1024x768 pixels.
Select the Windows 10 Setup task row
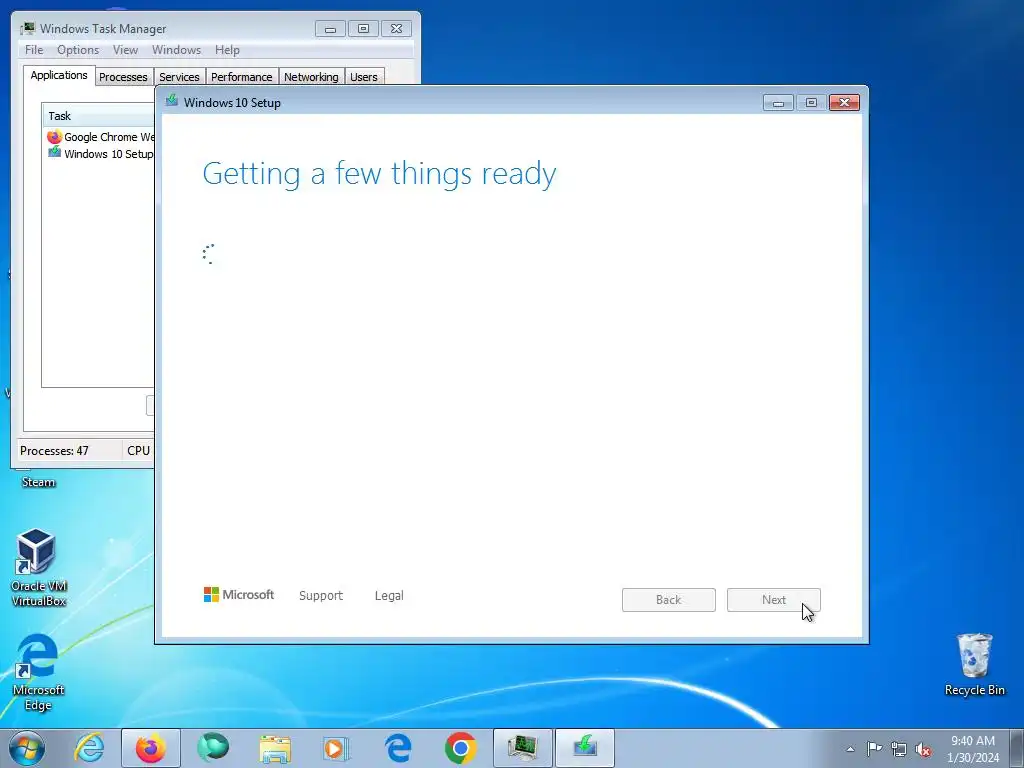coord(100,153)
